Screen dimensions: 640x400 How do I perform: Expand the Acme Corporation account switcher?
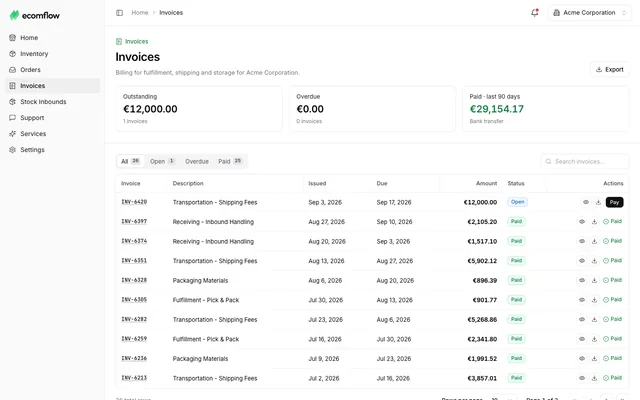[x=589, y=13]
